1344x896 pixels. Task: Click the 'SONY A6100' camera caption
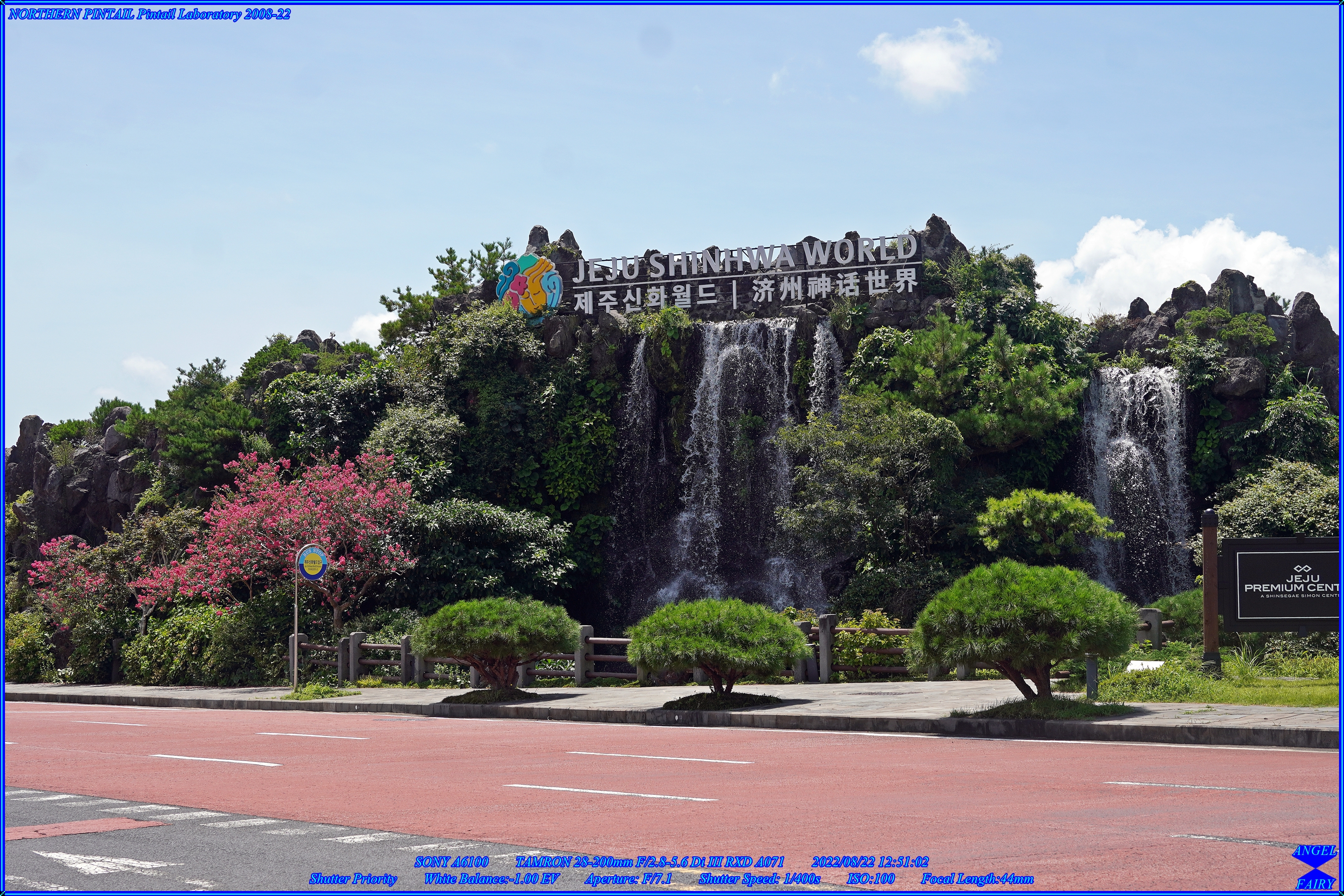(451, 862)
